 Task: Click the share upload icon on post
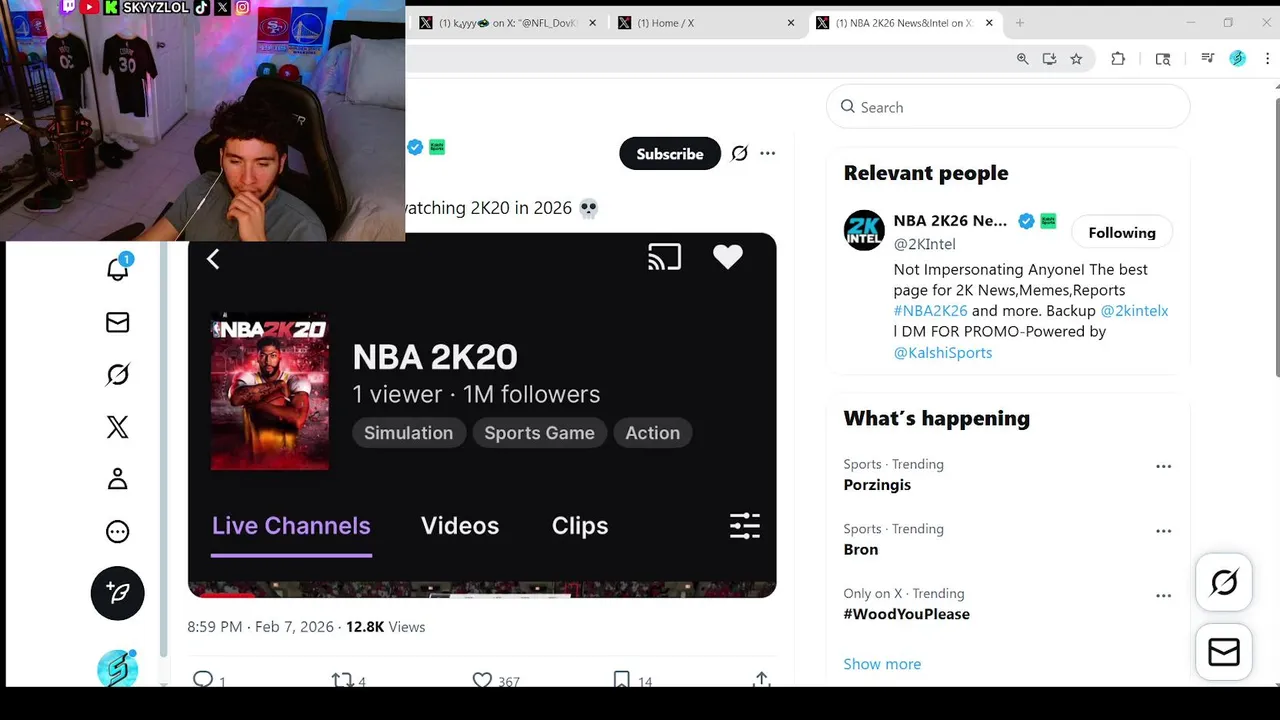click(x=762, y=680)
